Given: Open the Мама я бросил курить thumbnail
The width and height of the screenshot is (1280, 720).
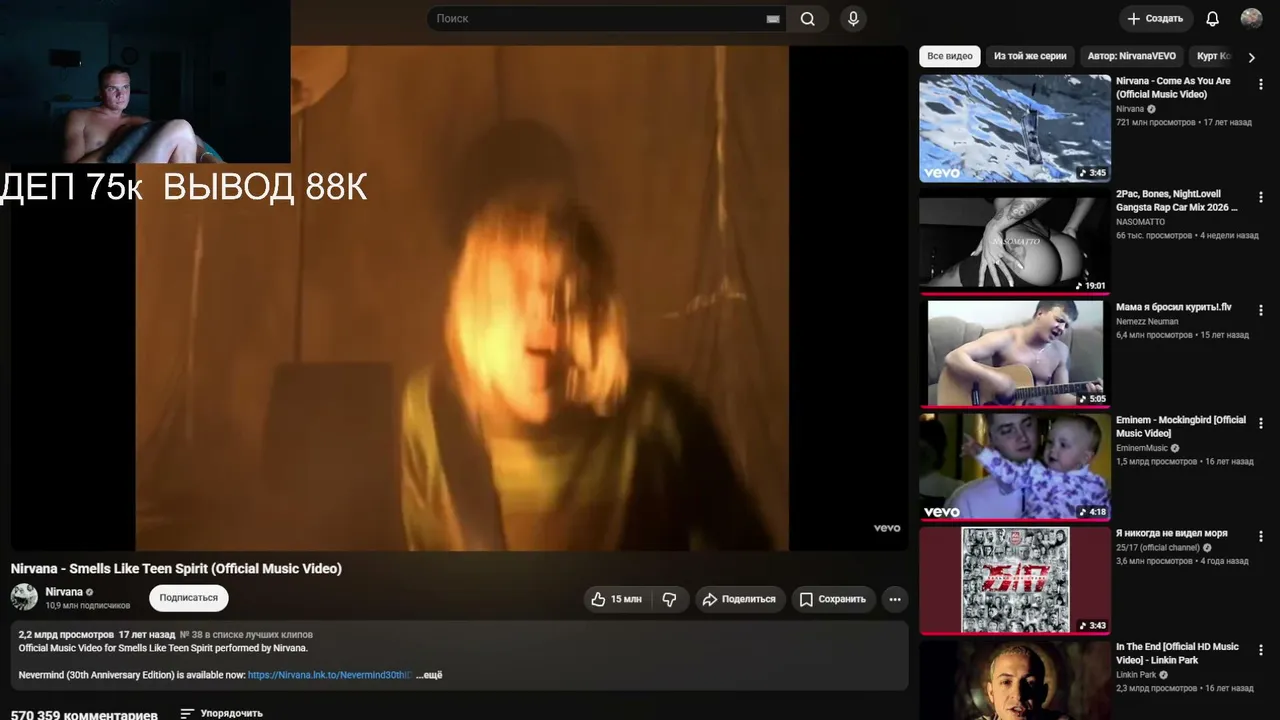Looking at the screenshot, I should [x=1015, y=354].
